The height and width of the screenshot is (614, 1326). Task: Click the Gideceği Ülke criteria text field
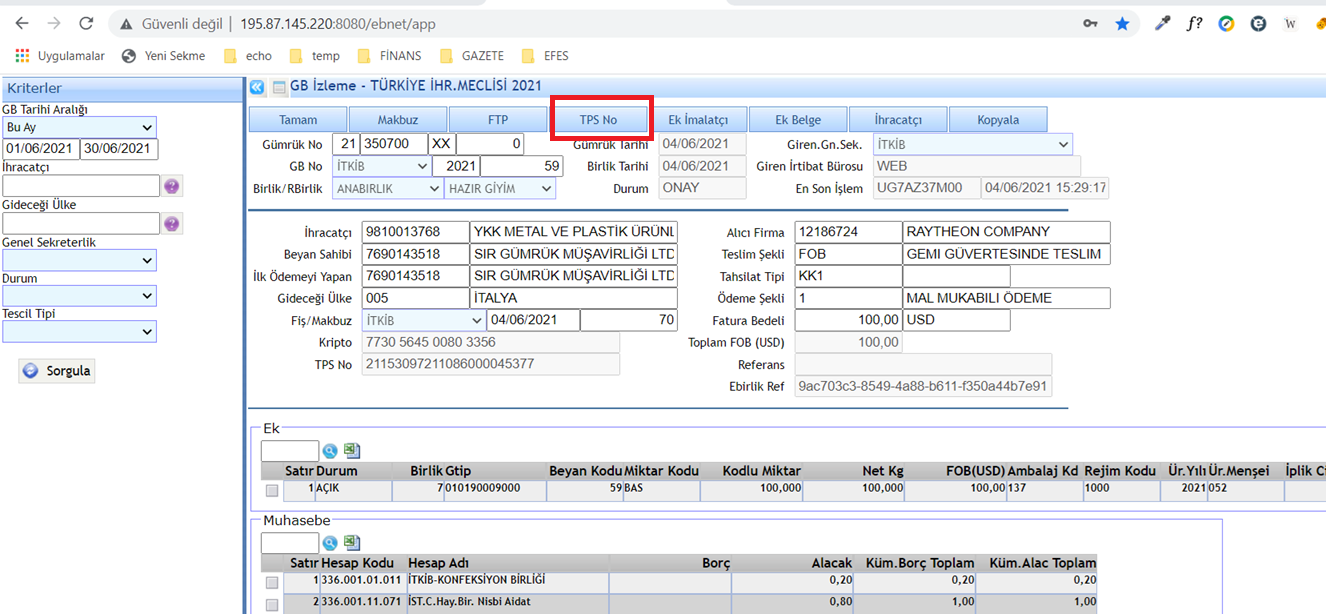click(81, 223)
